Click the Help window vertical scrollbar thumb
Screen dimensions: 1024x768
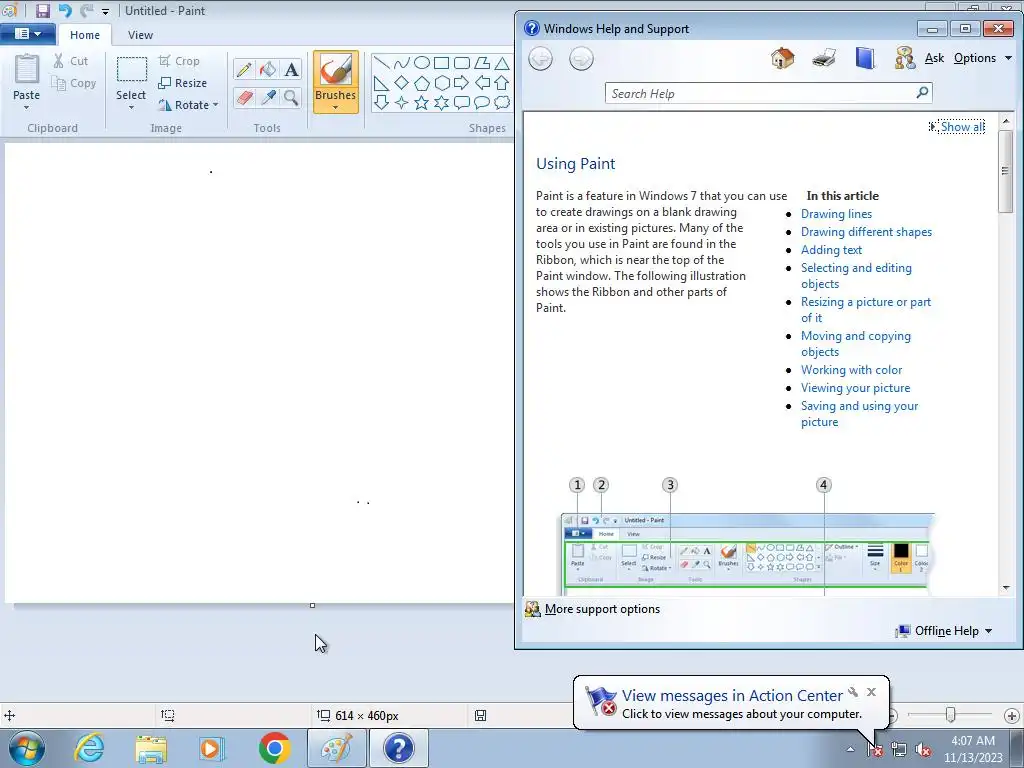[1005, 172]
